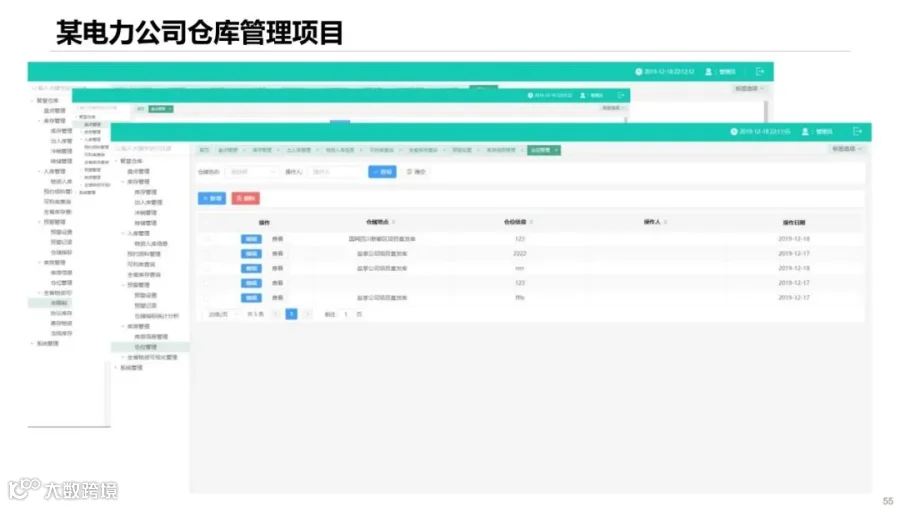This screenshot has width=900, height=507.
Task: Click the logout icon in the front window
Action: 858,131
